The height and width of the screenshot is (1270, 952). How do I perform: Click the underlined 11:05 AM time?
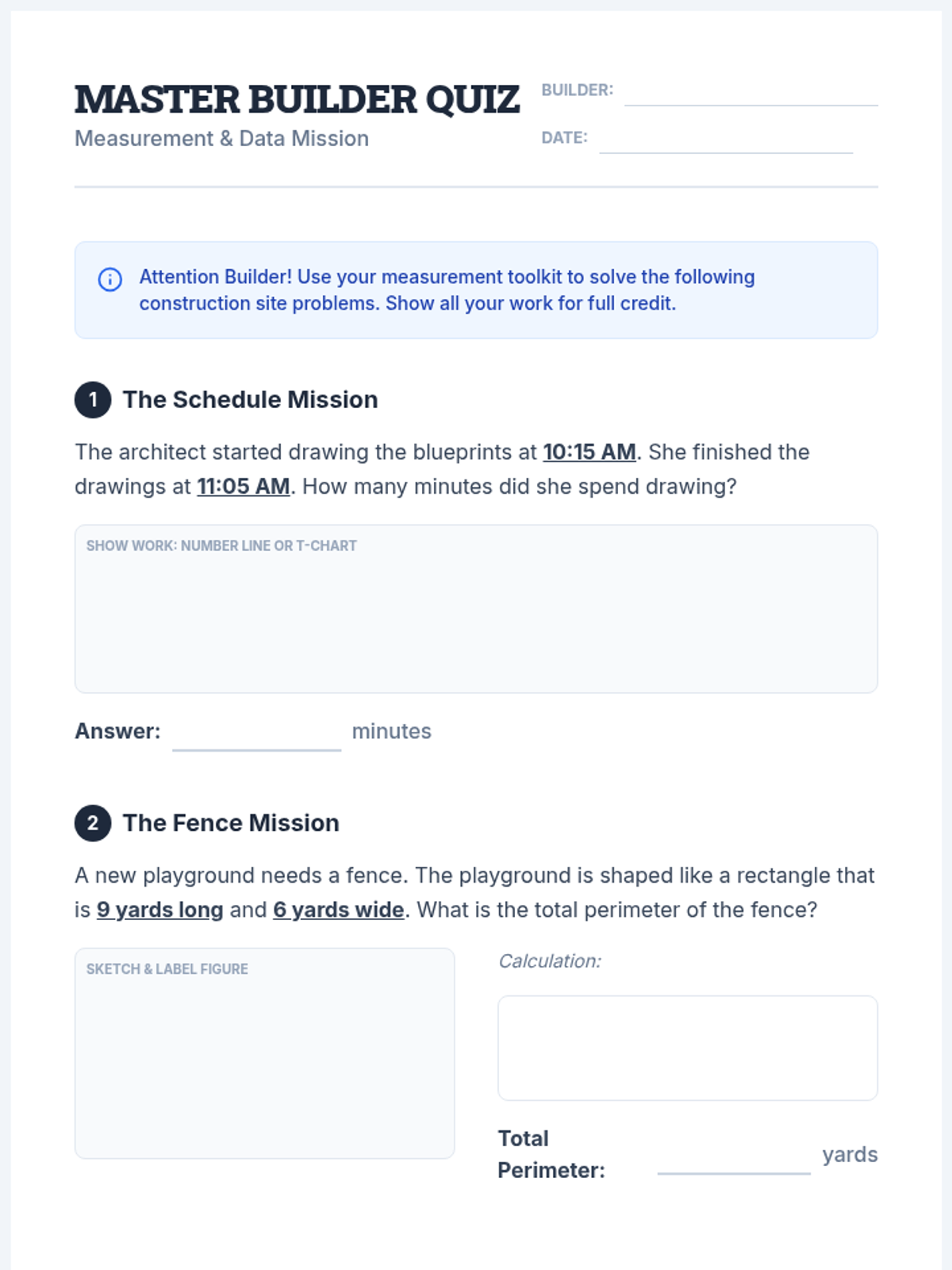pos(243,486)
